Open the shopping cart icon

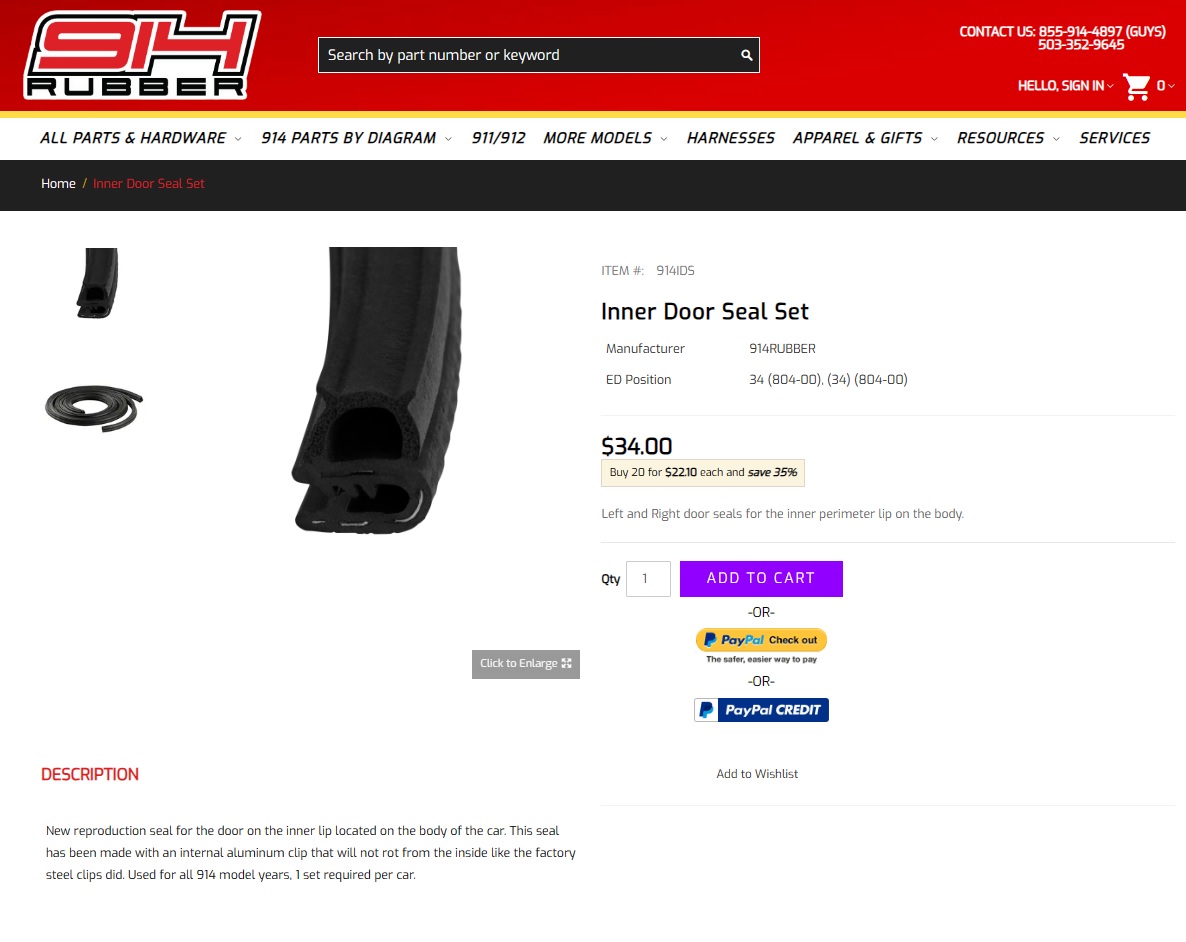click(1136, 86)
